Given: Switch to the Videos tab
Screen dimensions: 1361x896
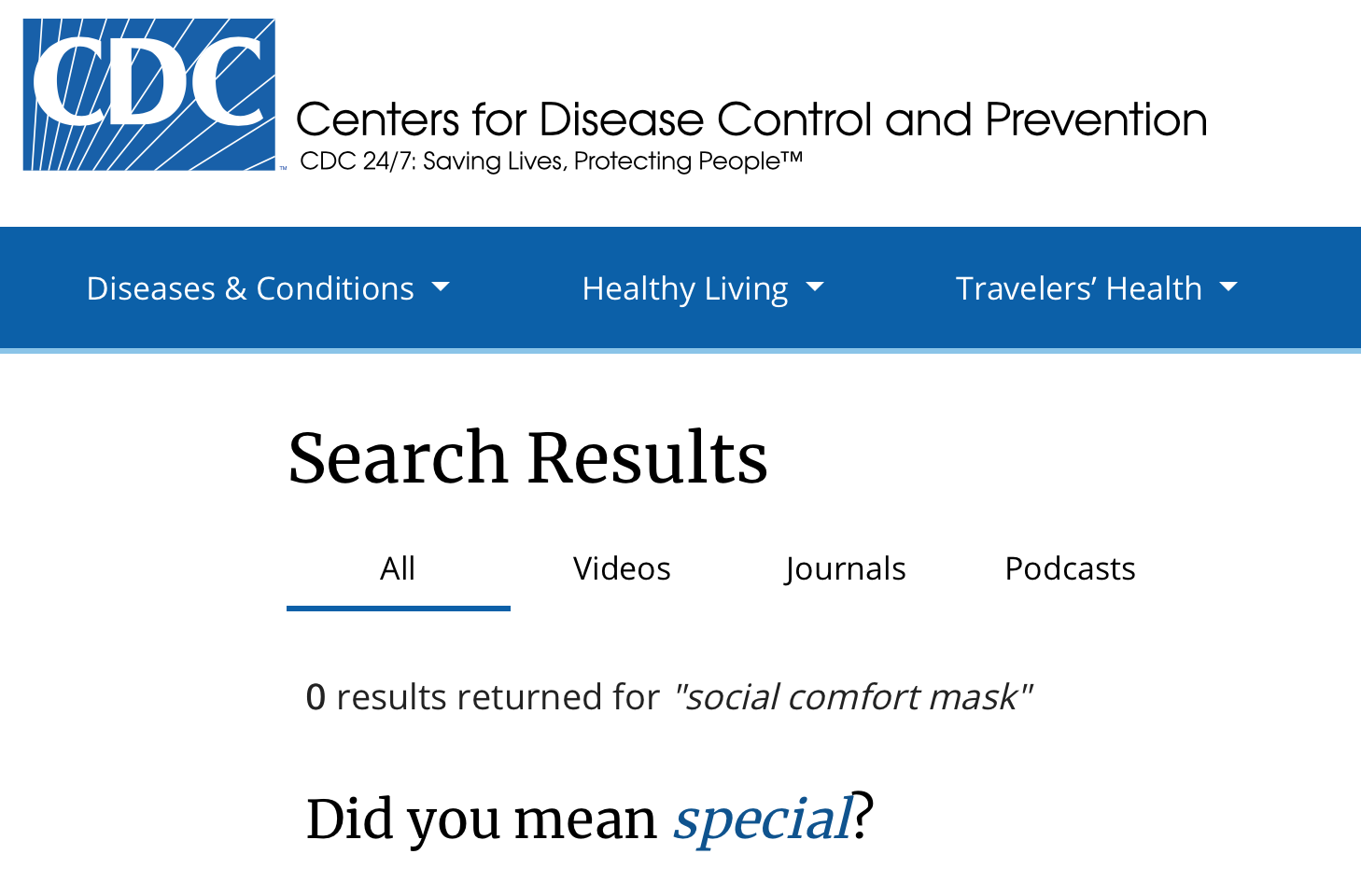Looking at the screenshot, I should 622,568.
